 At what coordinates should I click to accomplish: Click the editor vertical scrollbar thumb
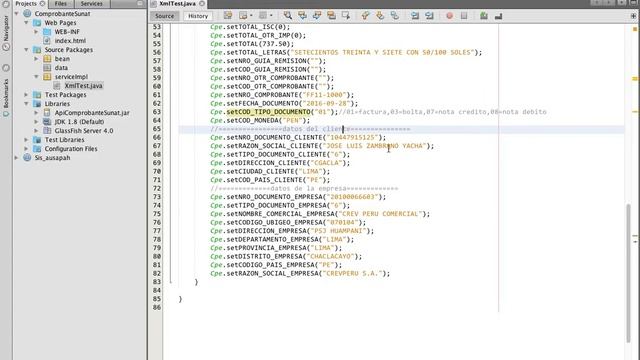coord(628,273)
